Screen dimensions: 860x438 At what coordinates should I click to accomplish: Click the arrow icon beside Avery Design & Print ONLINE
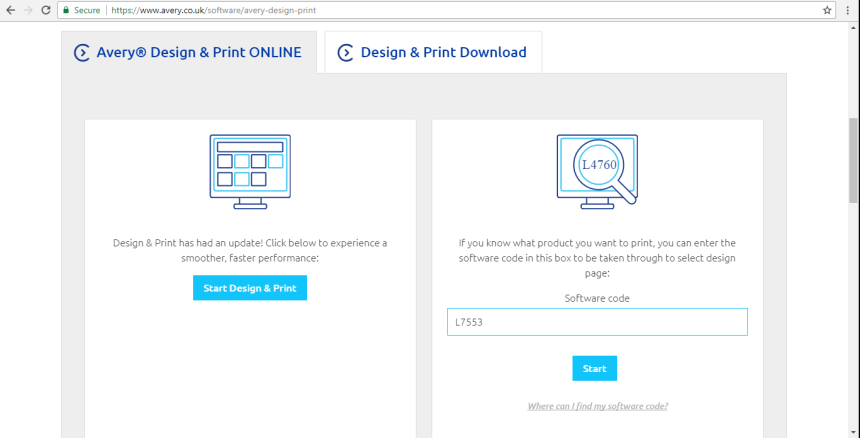tap(82, 53)
